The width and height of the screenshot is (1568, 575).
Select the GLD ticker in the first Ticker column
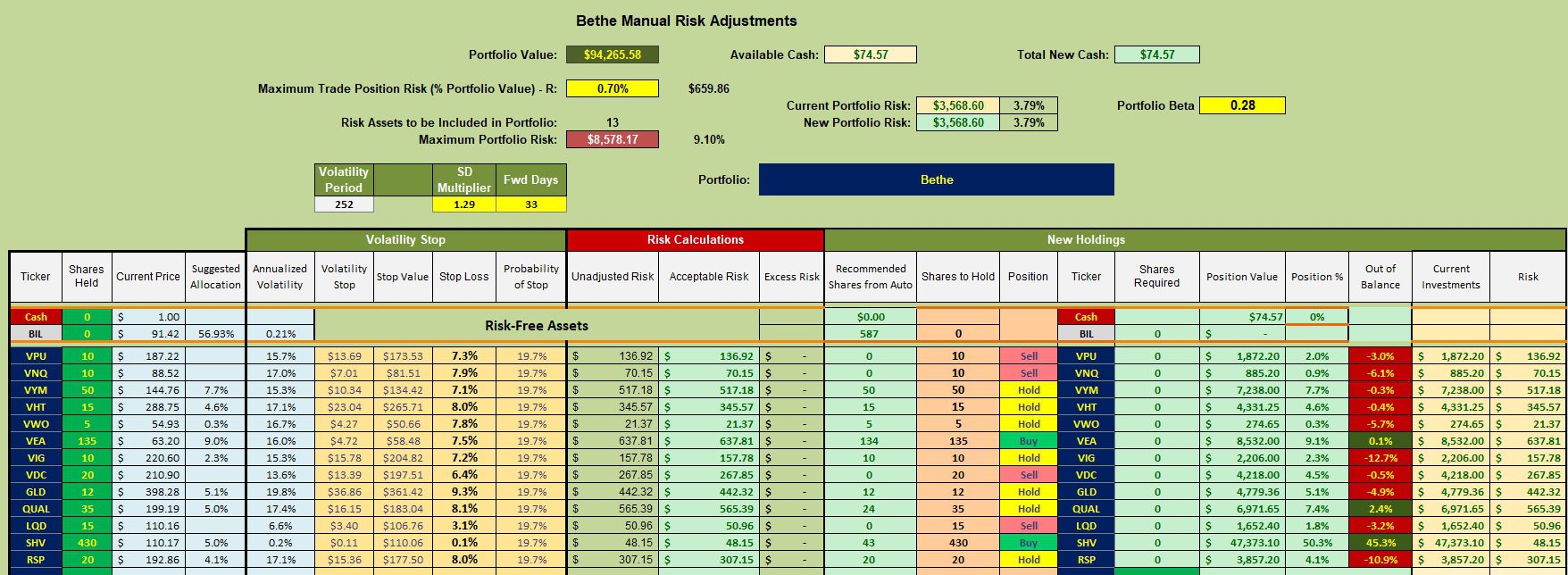tap(36, 491)
